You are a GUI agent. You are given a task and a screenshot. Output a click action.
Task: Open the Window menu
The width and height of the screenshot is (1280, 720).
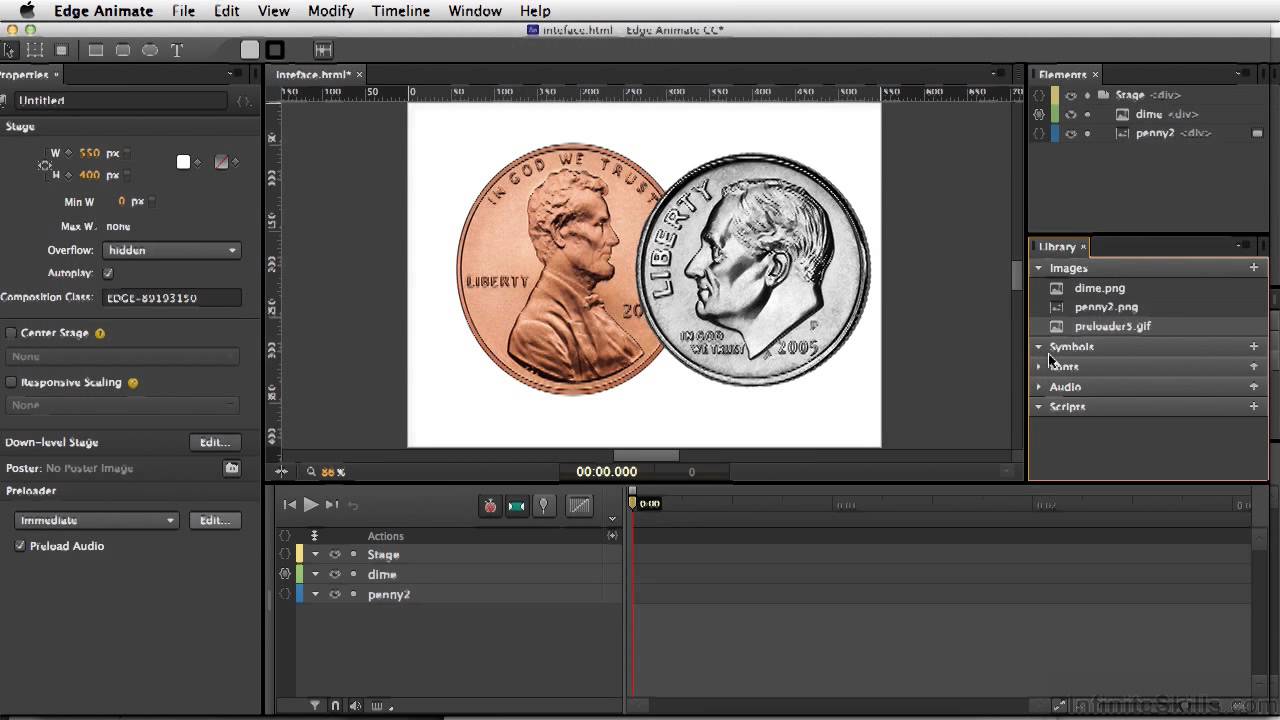[x=475, y=11]
